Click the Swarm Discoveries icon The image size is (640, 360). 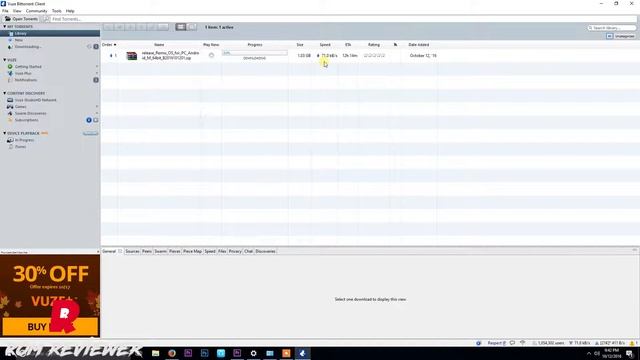[x=10, y=113]
